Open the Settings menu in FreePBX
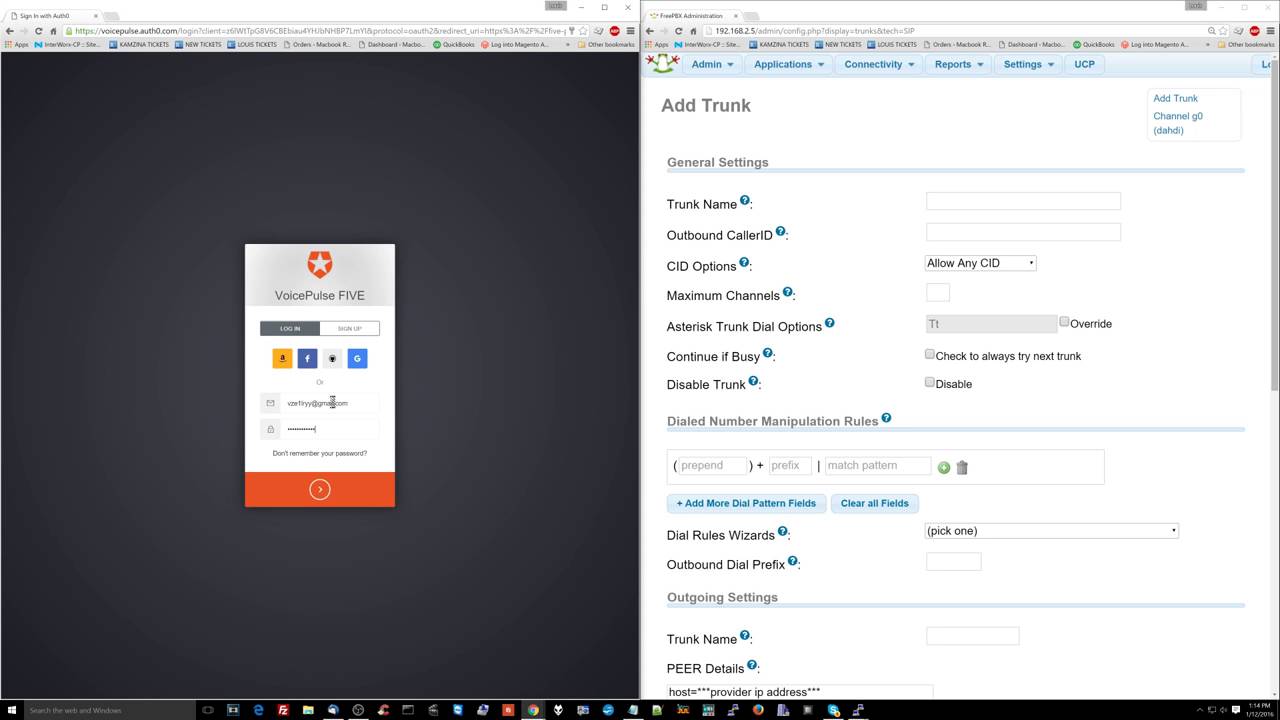Screen dimensions: 1280x720 tap(1028, 64)
